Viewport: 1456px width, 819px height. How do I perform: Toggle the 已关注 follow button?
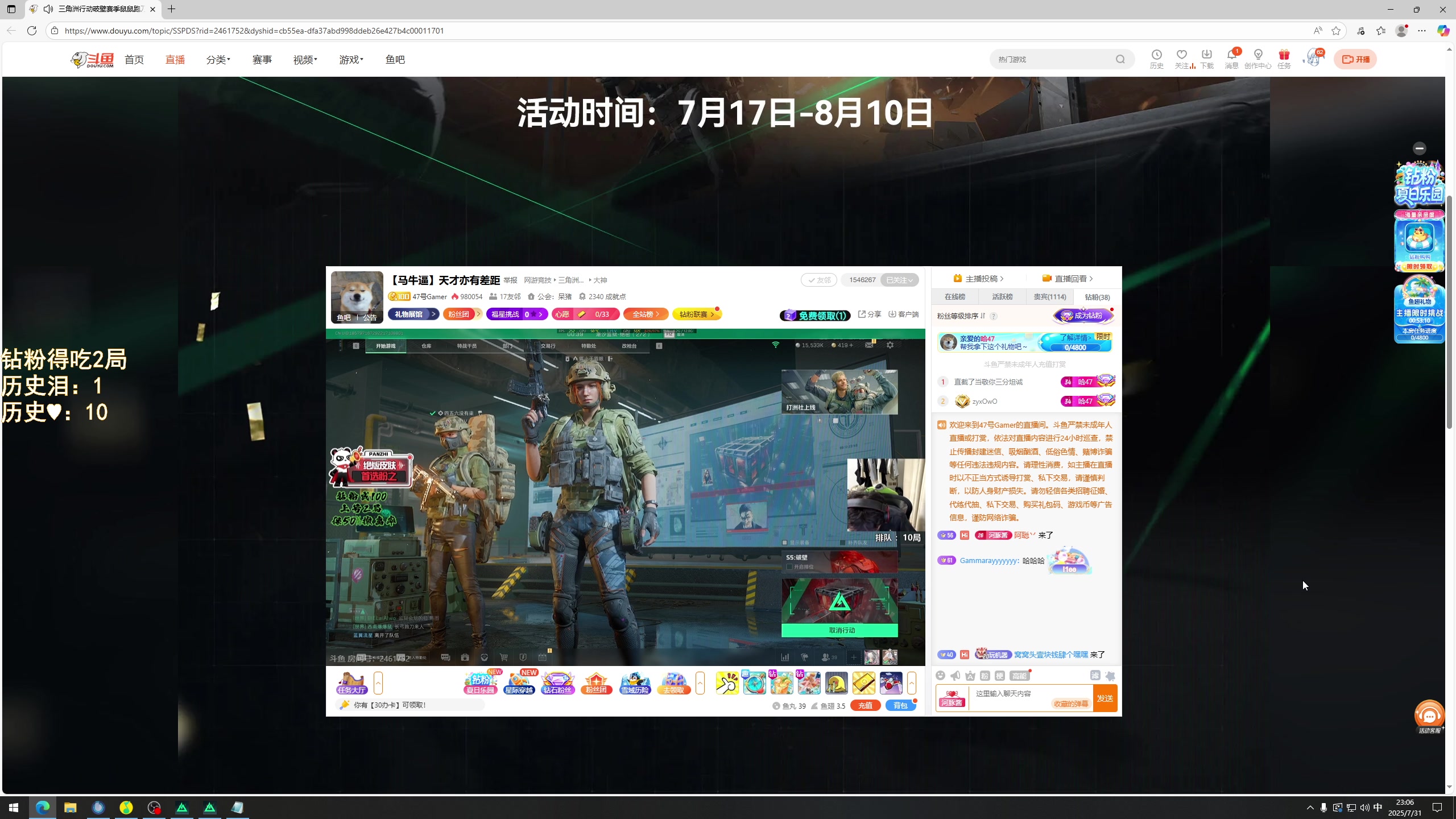pos(899,280)
